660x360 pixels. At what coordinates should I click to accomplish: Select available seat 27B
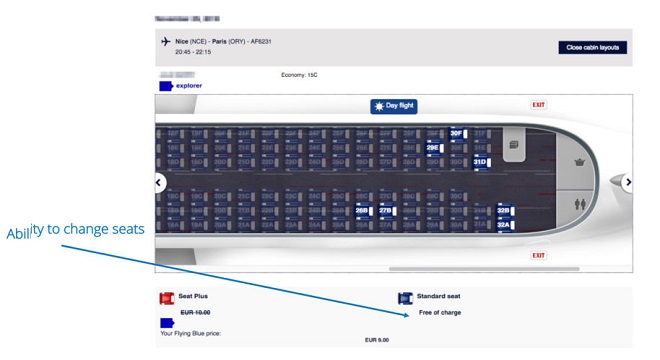coord(388,211)
